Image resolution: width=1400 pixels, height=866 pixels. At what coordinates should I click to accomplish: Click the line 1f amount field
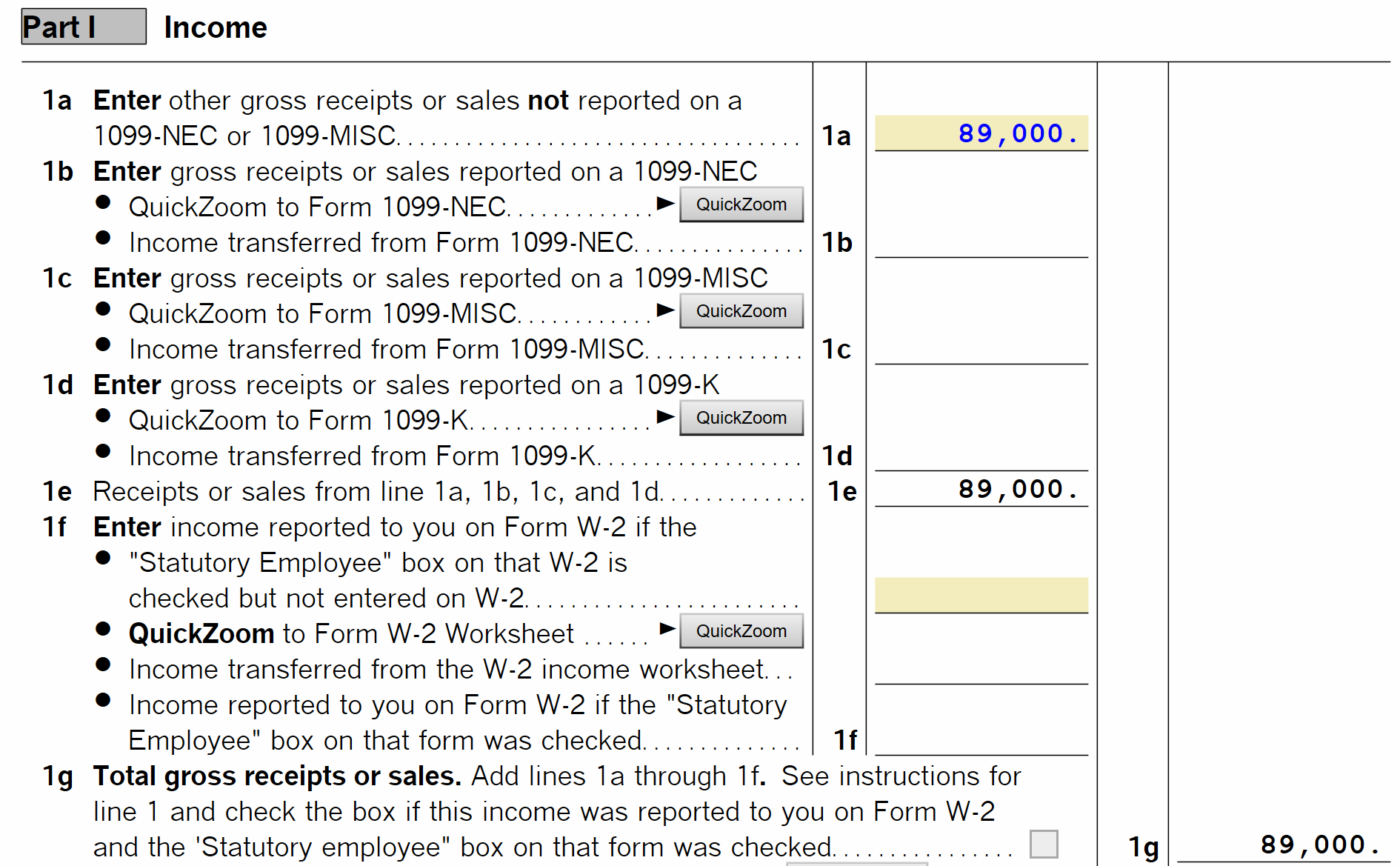[x=981, y=739]
